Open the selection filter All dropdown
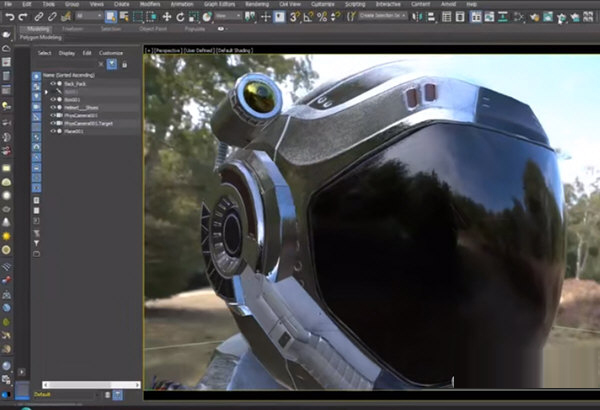The width and height of the screenshot is (600, 410). [x=89, y=16]
